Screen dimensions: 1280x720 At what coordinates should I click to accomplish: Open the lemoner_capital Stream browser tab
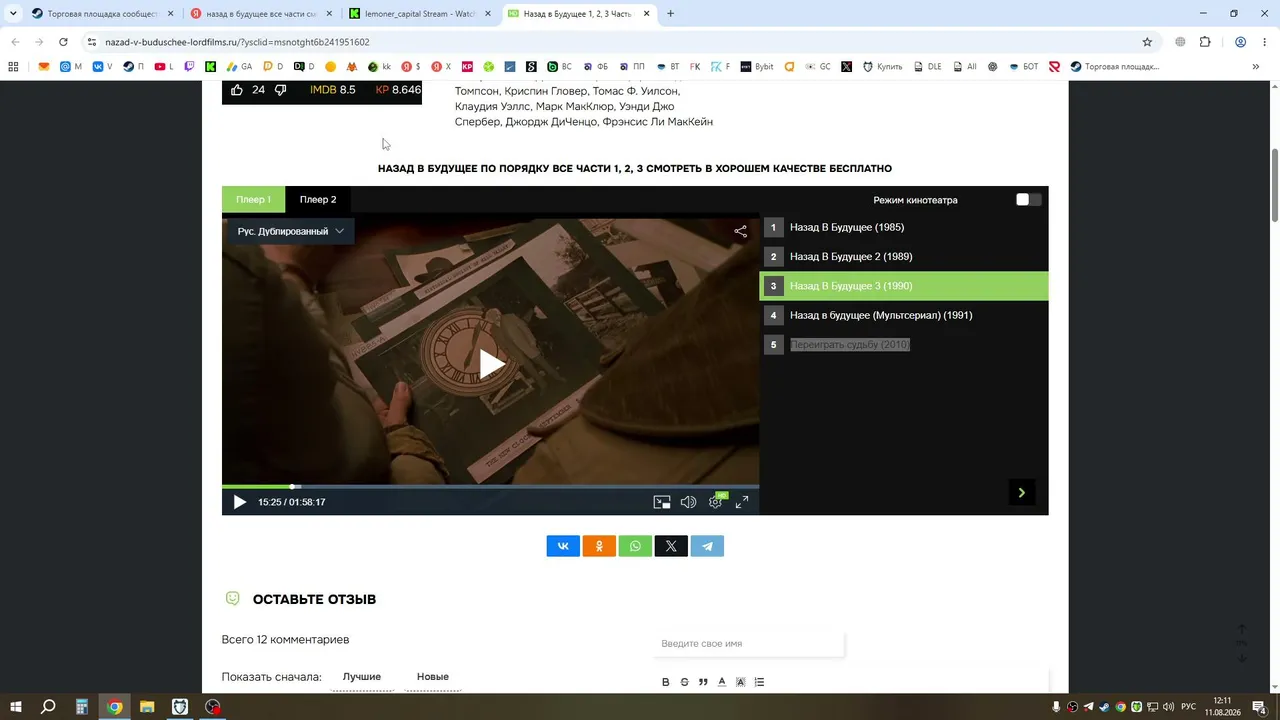click(x=420, y=14)
